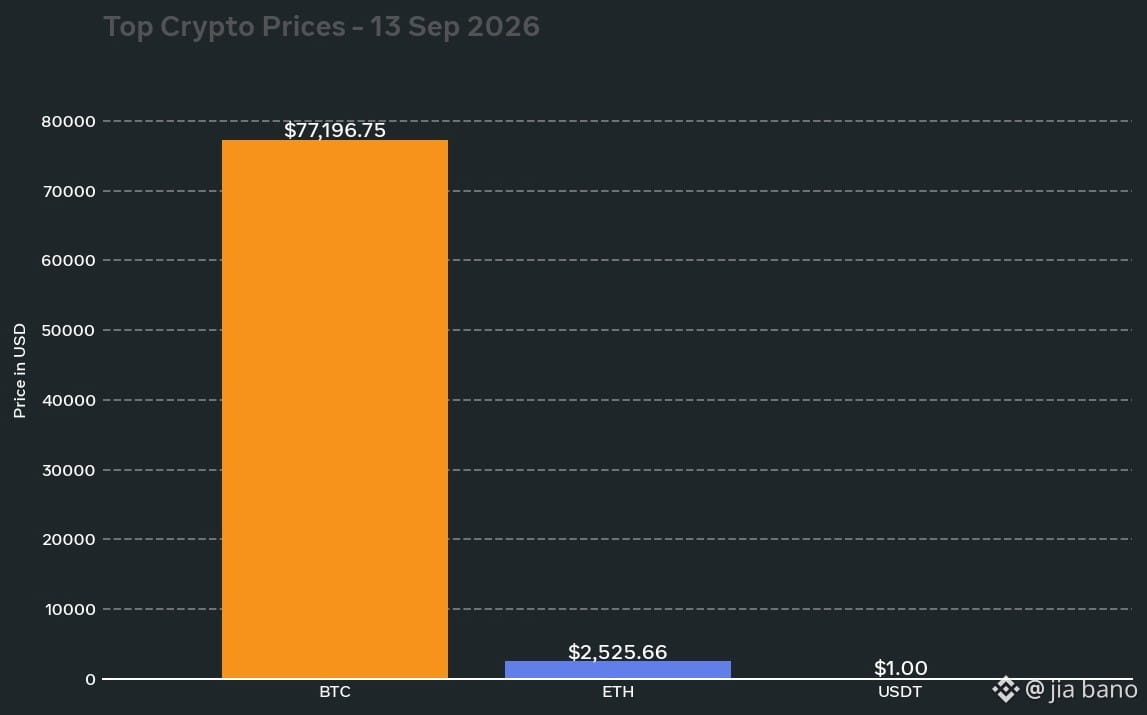The width and height of the screenshot is (1147, 715).
Task: Click the BTC x-axis label
Action: pos(335,692)
